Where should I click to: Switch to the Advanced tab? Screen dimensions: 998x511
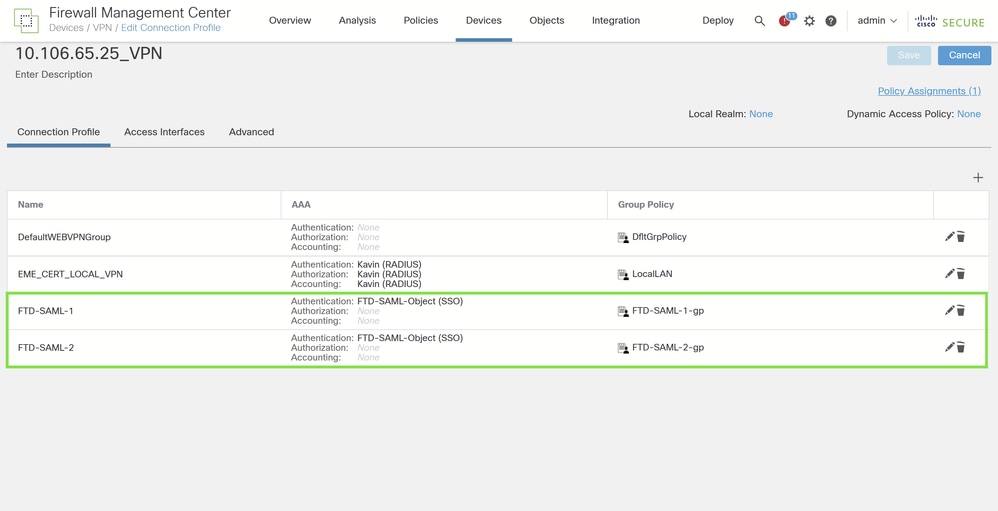tap(251, 132)
